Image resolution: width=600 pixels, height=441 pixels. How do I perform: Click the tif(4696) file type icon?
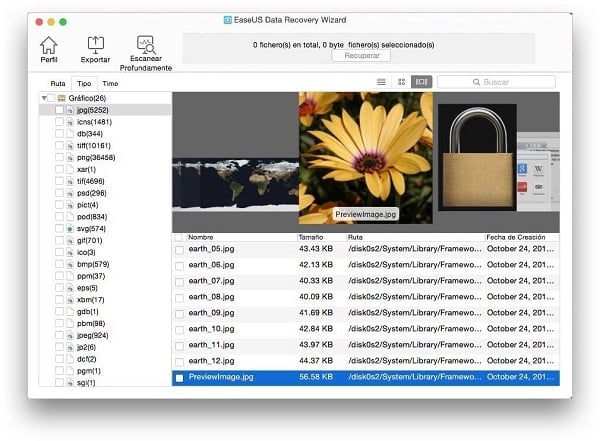[x=70, y=181]
